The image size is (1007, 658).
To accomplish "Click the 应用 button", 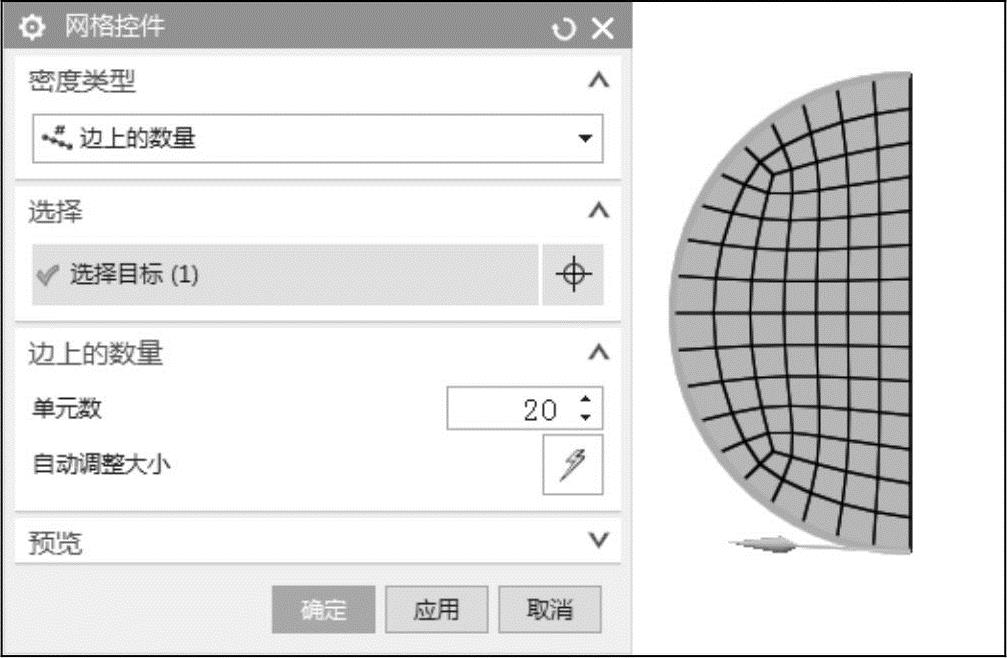I will [436, 610].
